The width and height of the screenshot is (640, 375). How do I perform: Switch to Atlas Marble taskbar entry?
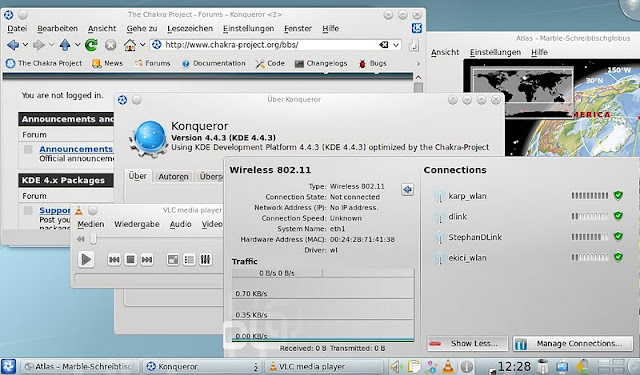(x=80, y=367)
